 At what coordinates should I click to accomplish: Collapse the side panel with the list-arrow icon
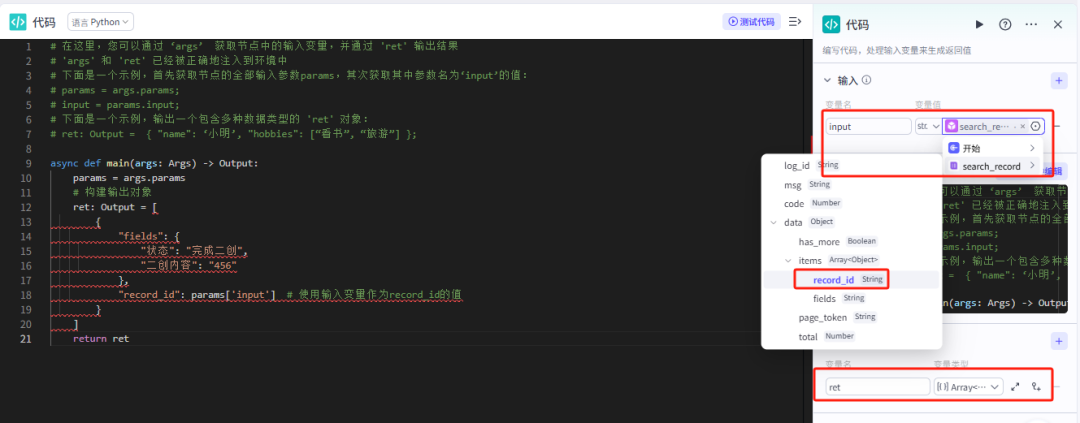tap(795, 22)
